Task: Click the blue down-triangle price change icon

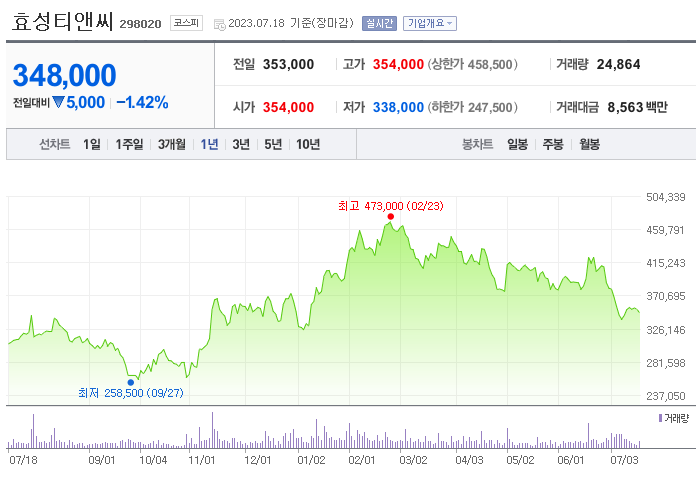Action: click(58, 103)
